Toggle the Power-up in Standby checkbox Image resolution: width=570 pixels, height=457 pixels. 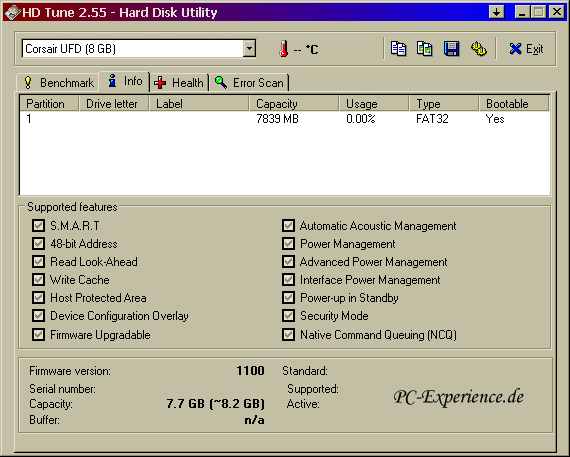click(289, 297)
